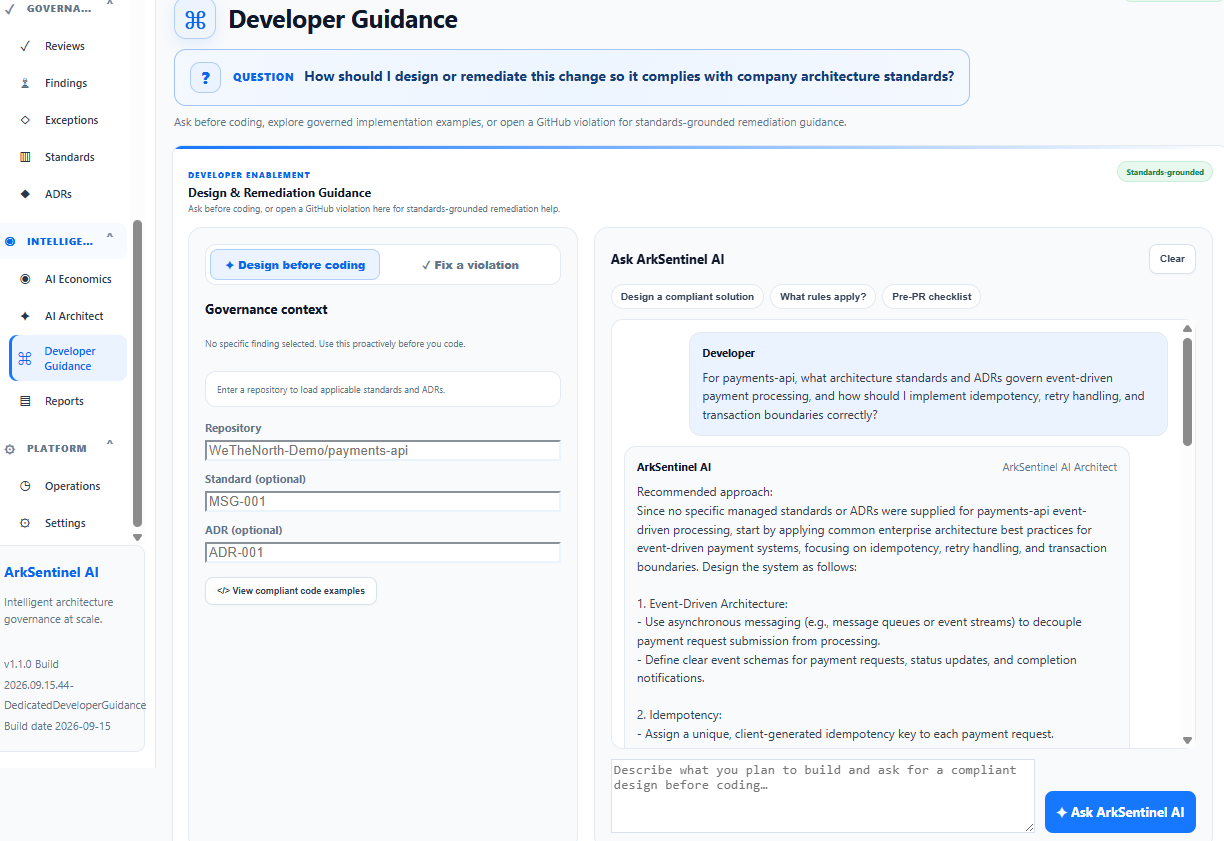Click the Developer message bubble heading
Image resolution: width=1224 pixels, height=841 pixels.
[x=728, y=353]
